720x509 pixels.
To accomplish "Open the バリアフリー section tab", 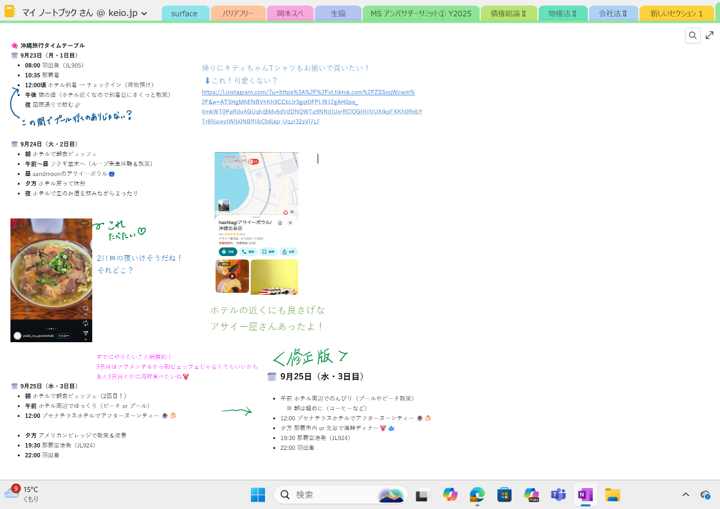I will click(238, 14).
